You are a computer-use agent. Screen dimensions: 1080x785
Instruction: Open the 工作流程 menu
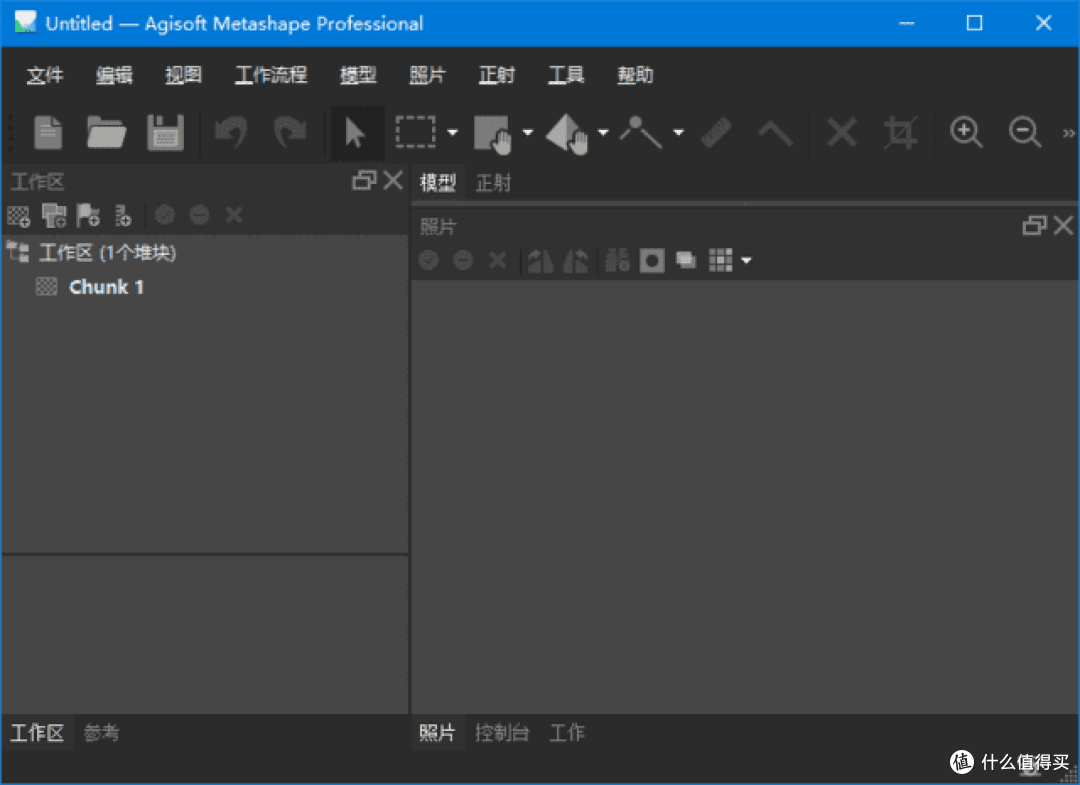click(x=271, y=75)
